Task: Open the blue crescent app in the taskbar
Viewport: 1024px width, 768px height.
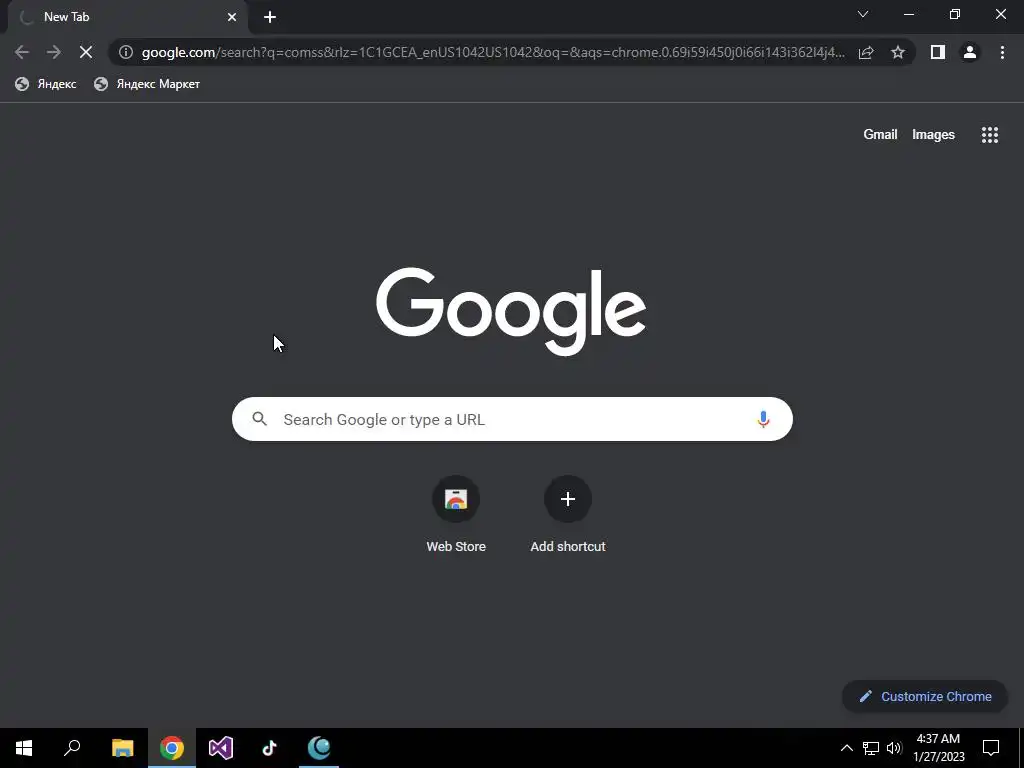Action: (319, 748)
